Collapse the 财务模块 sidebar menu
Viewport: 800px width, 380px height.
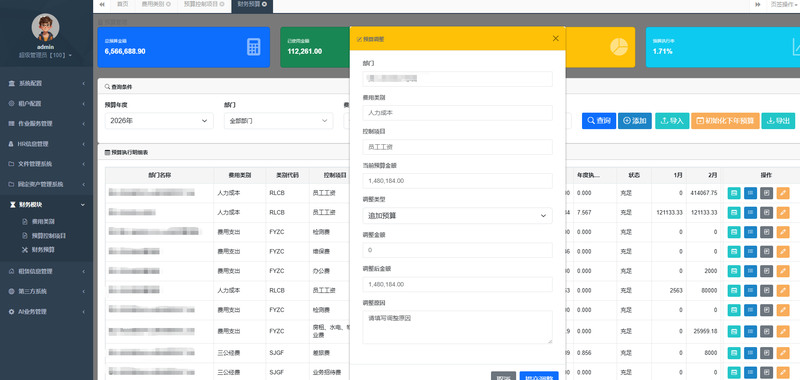coord(46,205)
